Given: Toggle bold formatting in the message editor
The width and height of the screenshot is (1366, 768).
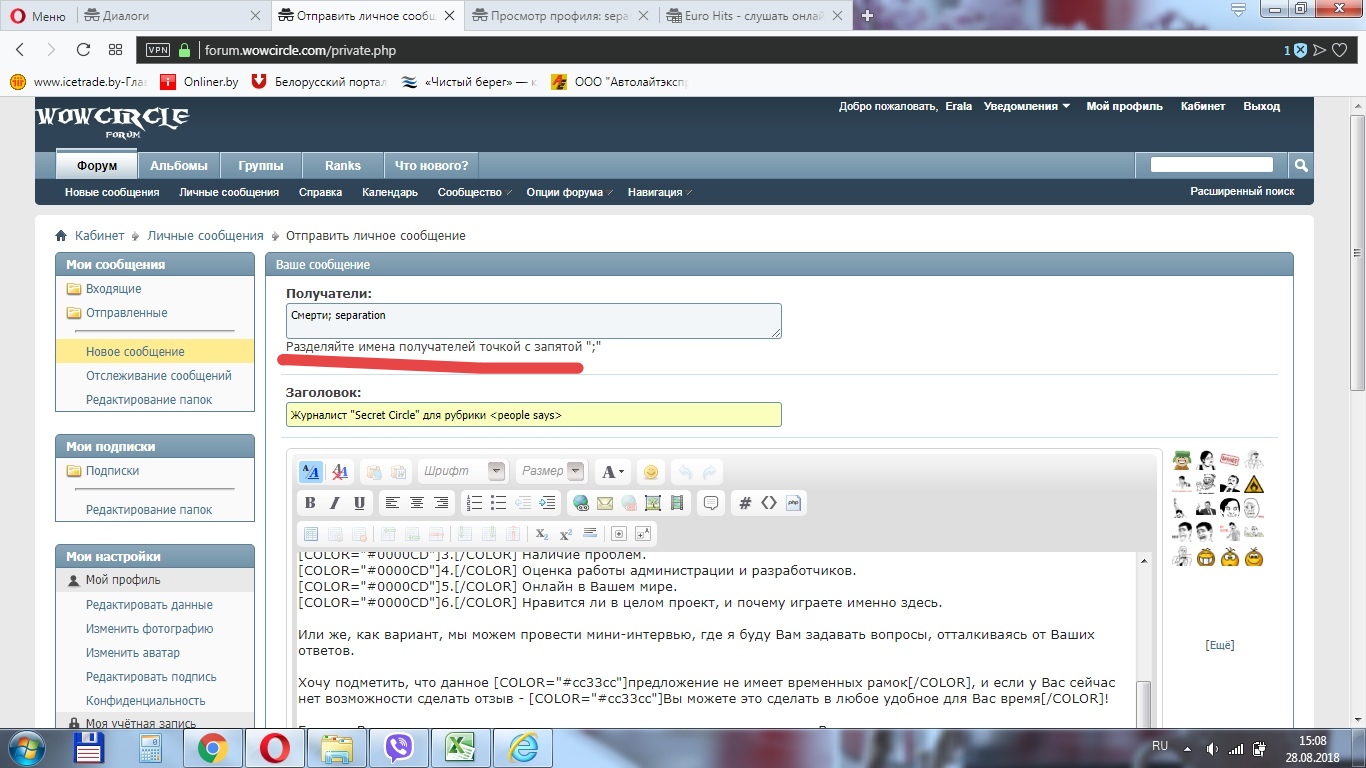Looking at the screenshot, I should pos(310,503).
